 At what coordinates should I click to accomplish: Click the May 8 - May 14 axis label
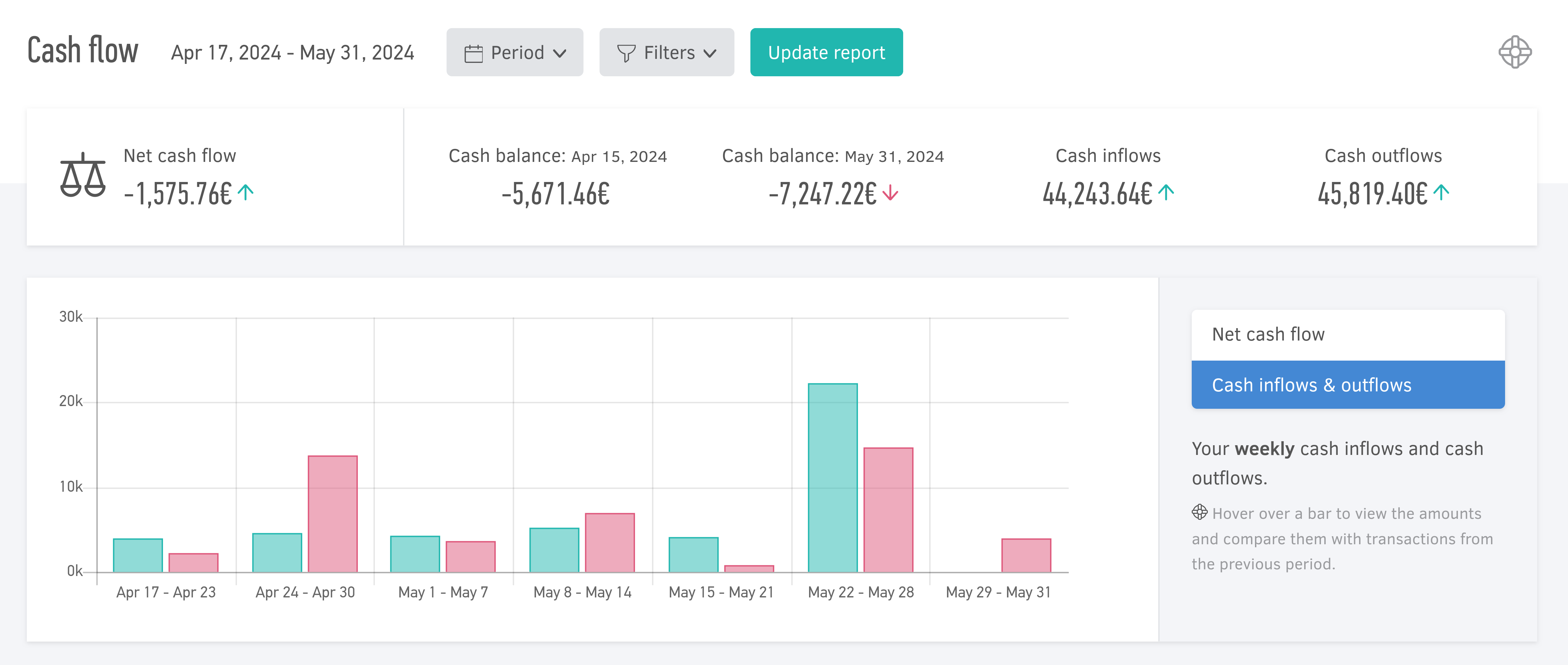coord(582,592)
